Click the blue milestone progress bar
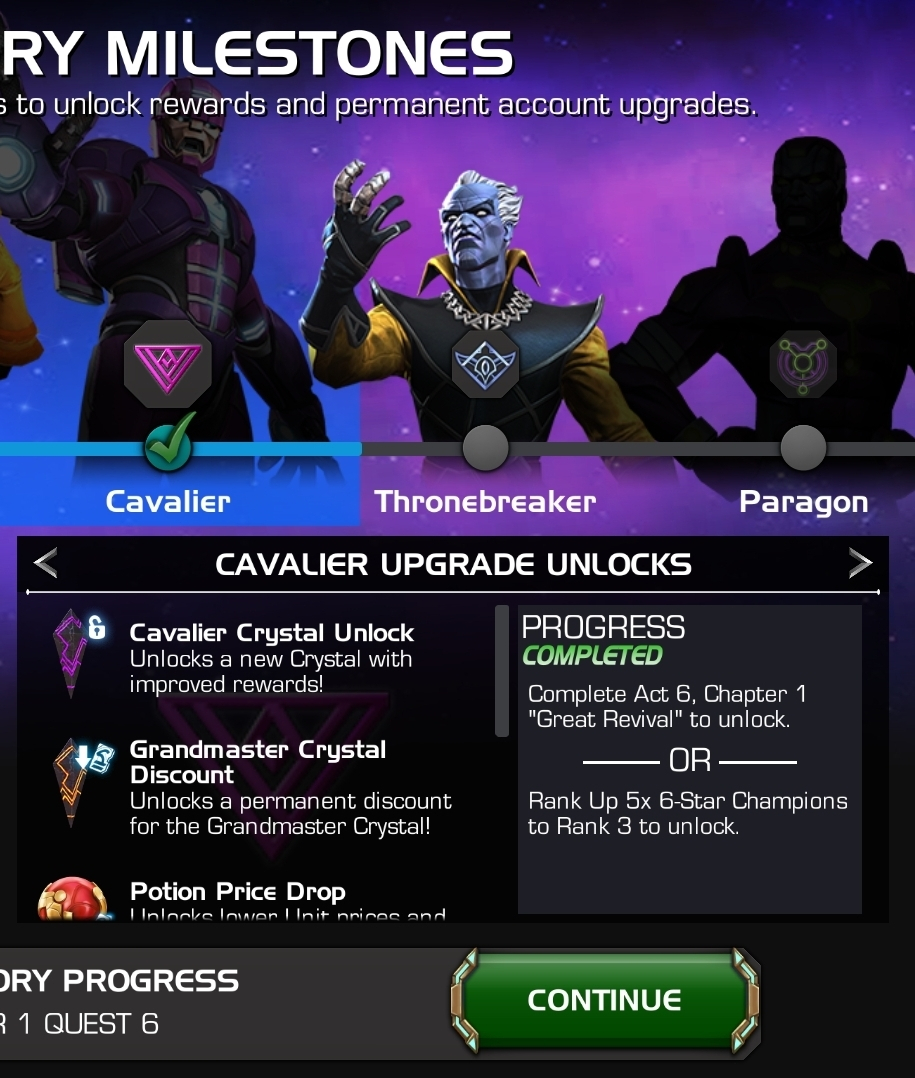915x1078 pixels. tap(181, 449)
